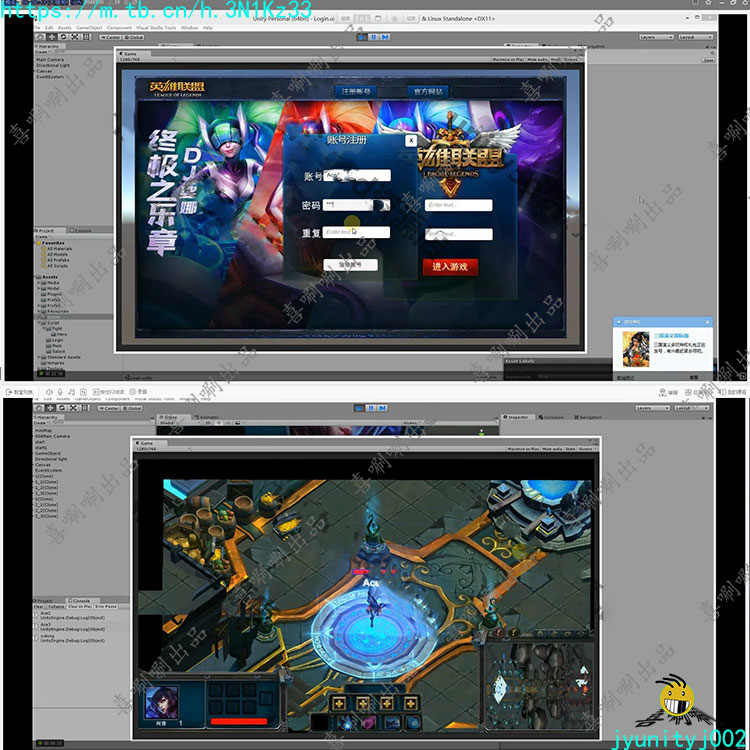Click 账号 input field in register dialog
The image size is (750, 750).
tap(357, 176)
